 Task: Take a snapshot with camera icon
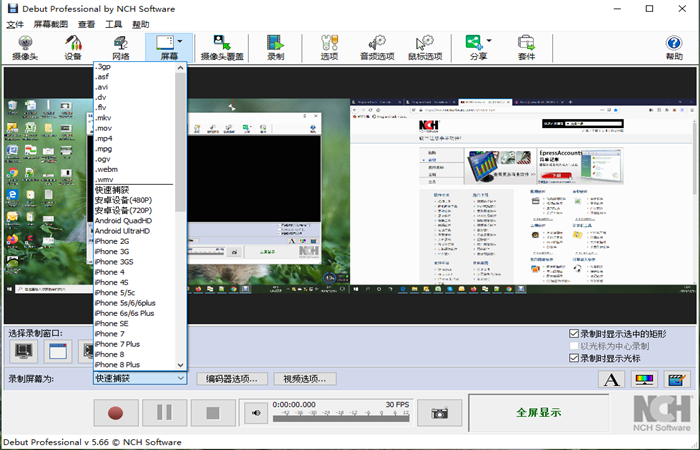pyautogui.click(x=439, y=413)
